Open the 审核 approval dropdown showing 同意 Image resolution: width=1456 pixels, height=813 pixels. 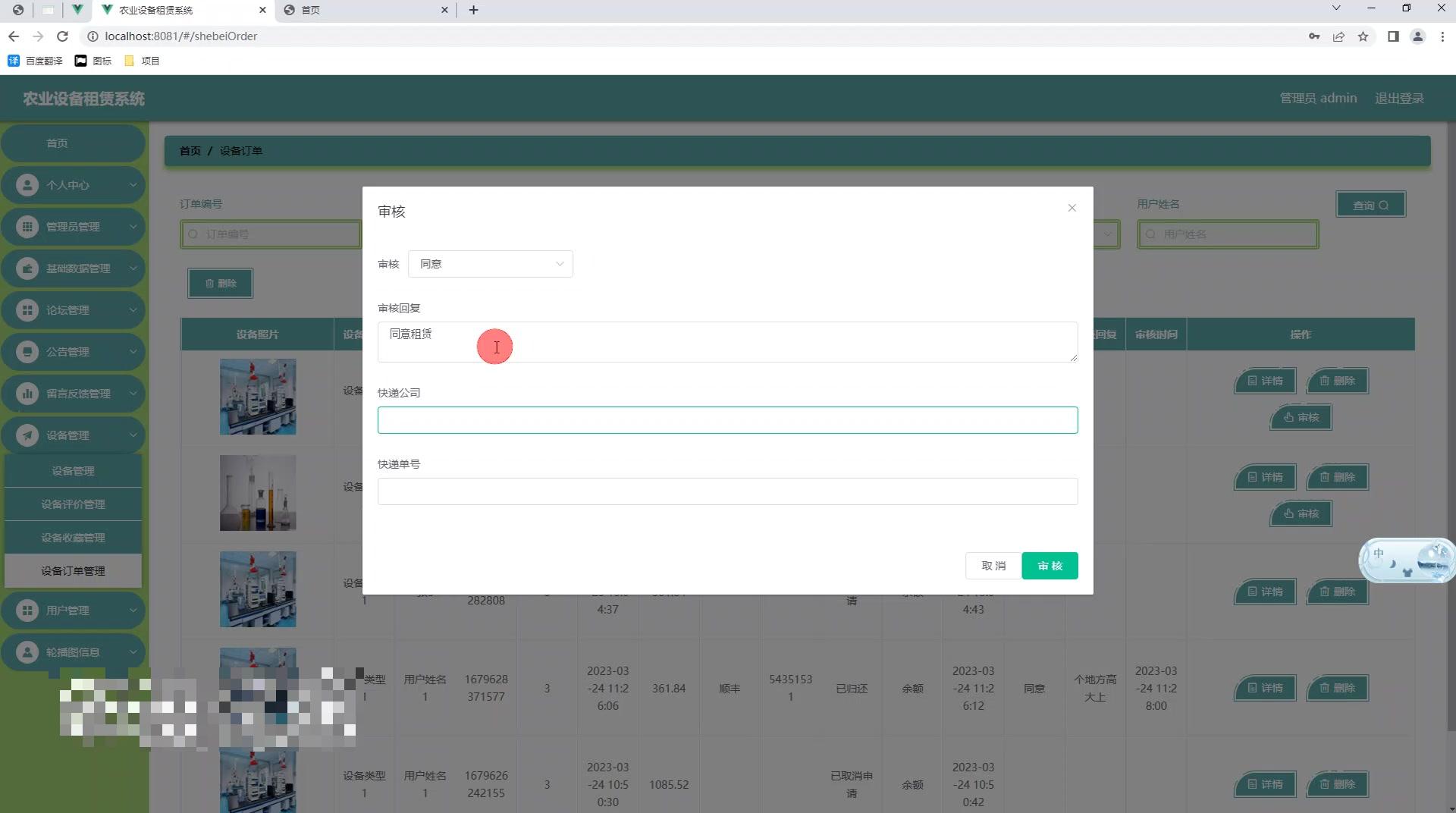click(490, 264)
